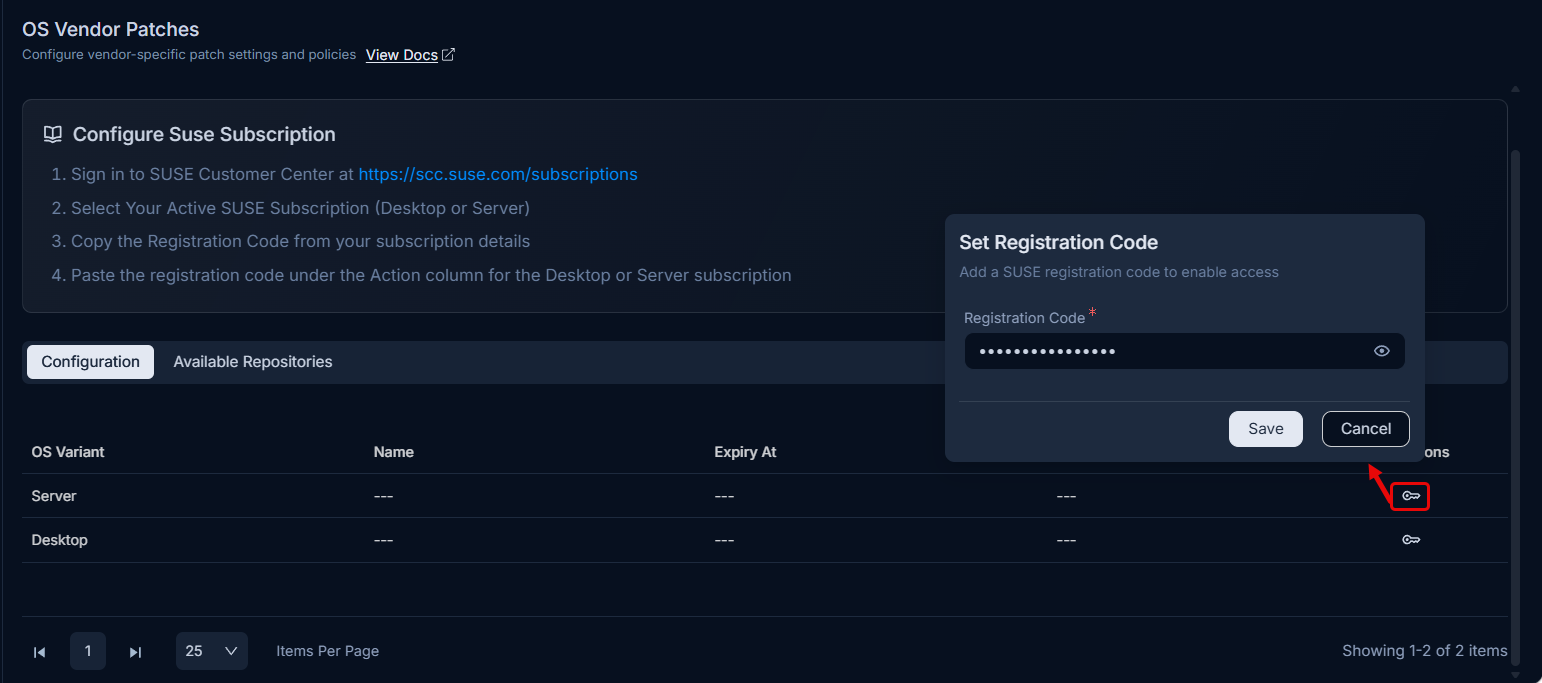Image resolution: width=1542 pixels, height=683 pixels.
Task: Click the key icon in Server row
Action: (x=1411, y=496)
